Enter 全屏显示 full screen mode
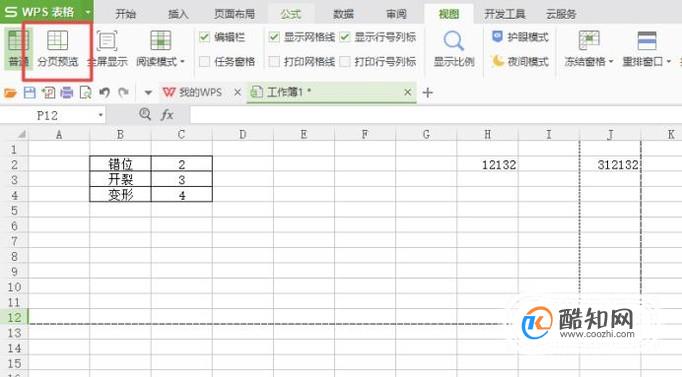This screenshot has height=377, width=682. point(107,49)
